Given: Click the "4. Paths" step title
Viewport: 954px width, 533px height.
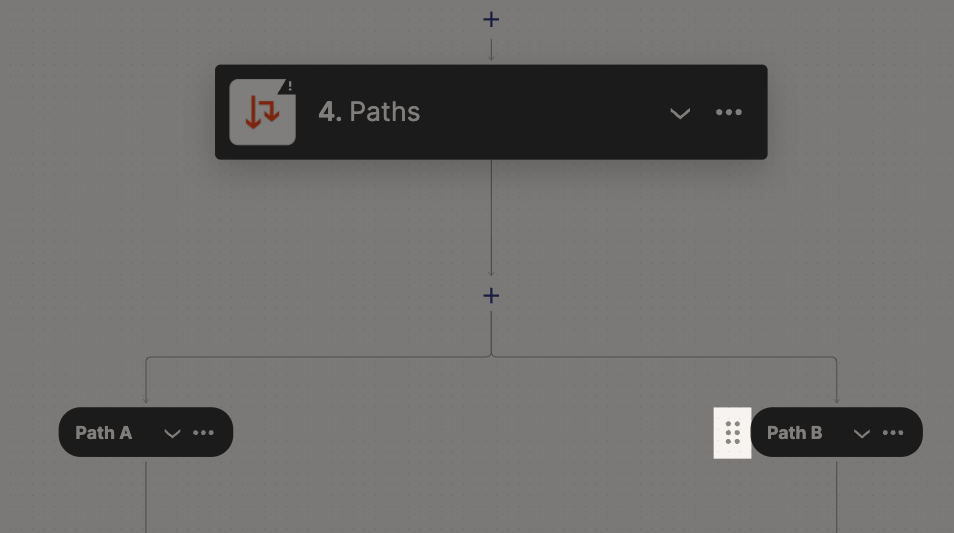Looking at the screenshot, I should (x=369, y=112).
